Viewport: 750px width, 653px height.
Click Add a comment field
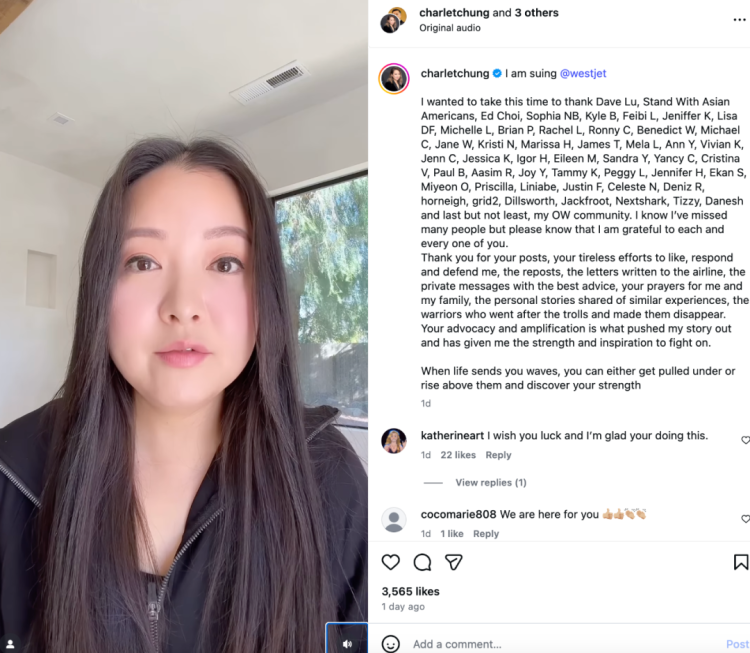tap(564, 644)
